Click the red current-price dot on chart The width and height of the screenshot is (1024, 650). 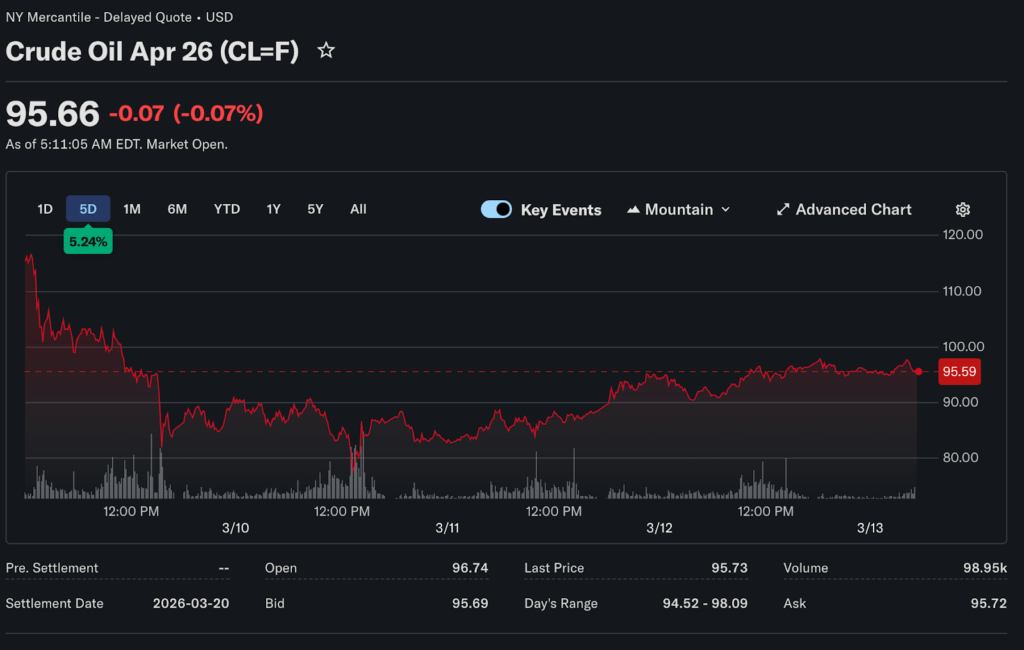coord(918,371)
